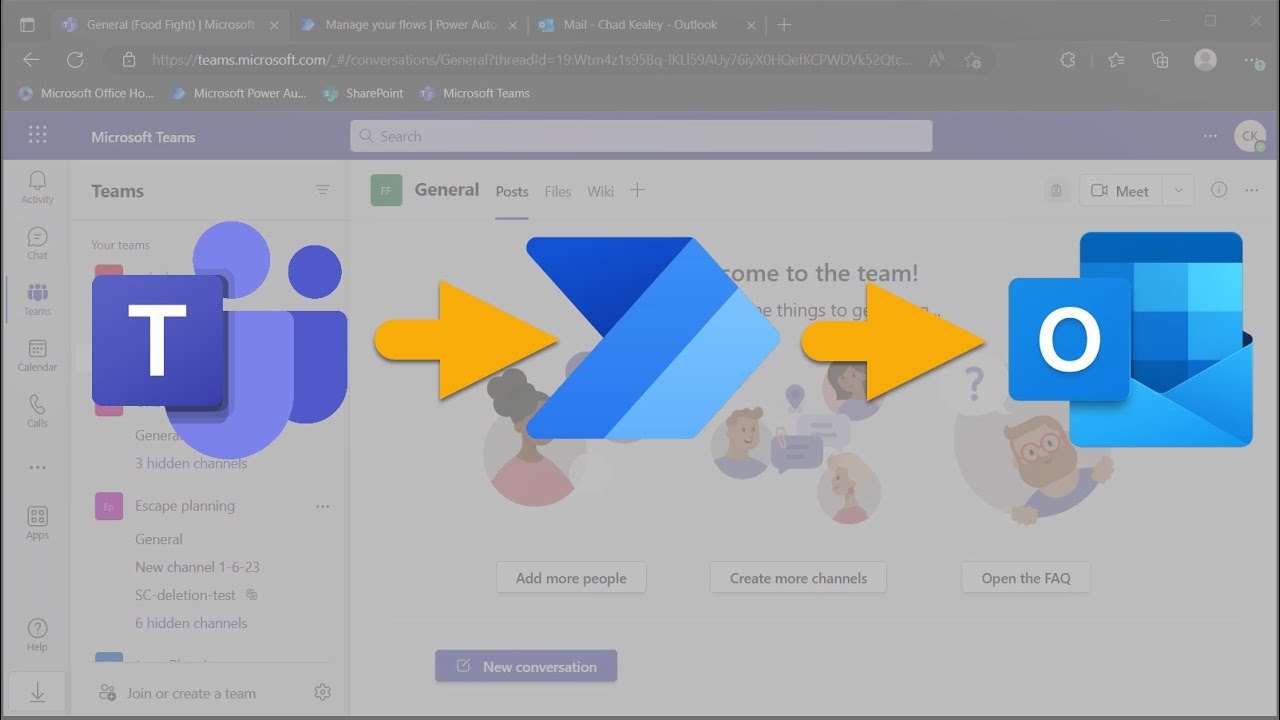
Task: Open Teams settings and more ellipsis
Action: coord(1211,136)
